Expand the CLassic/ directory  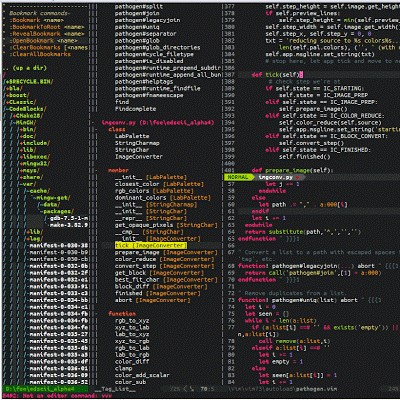tap(21, 102)
